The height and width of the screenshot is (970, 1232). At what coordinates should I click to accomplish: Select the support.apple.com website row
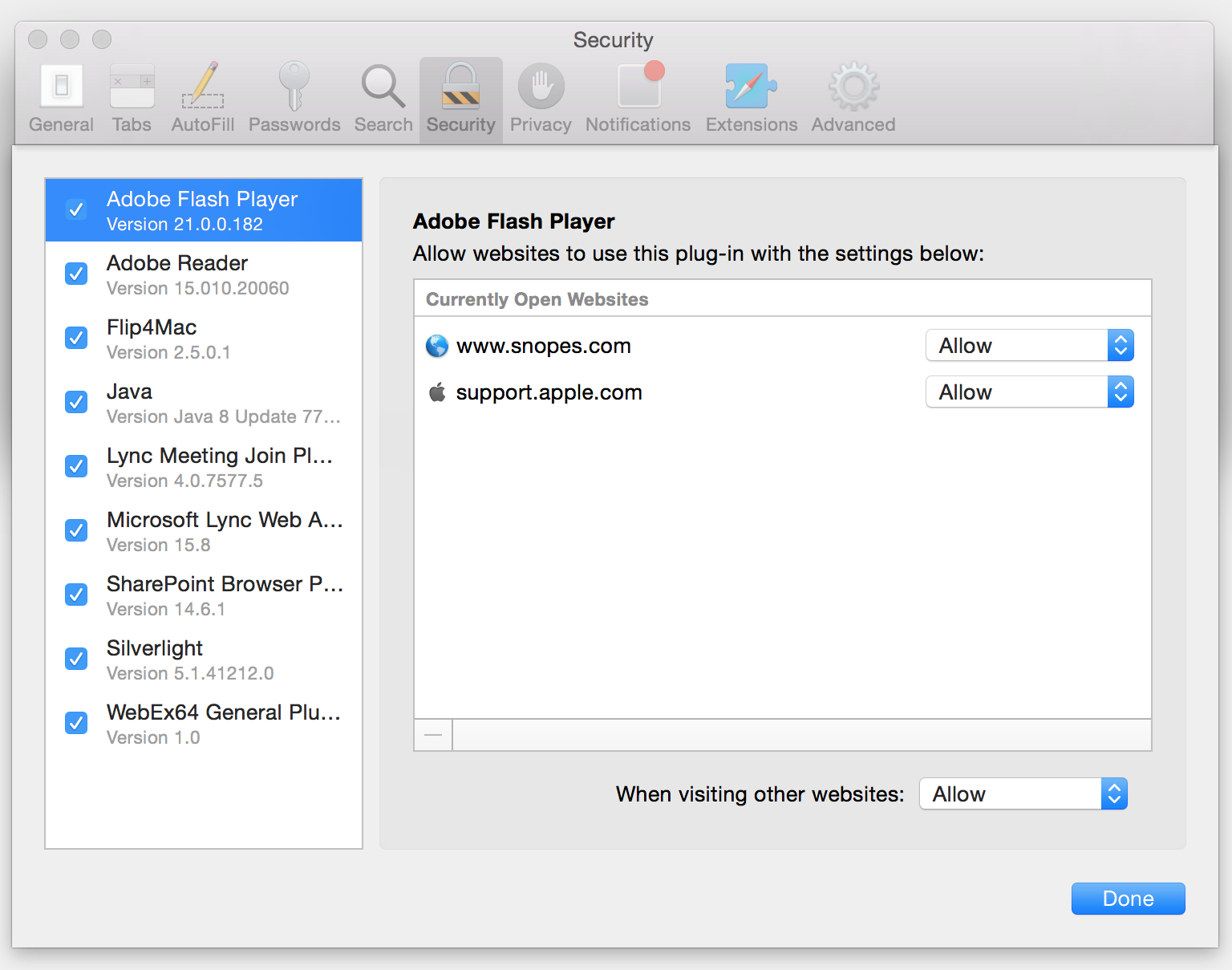[783, 392]
